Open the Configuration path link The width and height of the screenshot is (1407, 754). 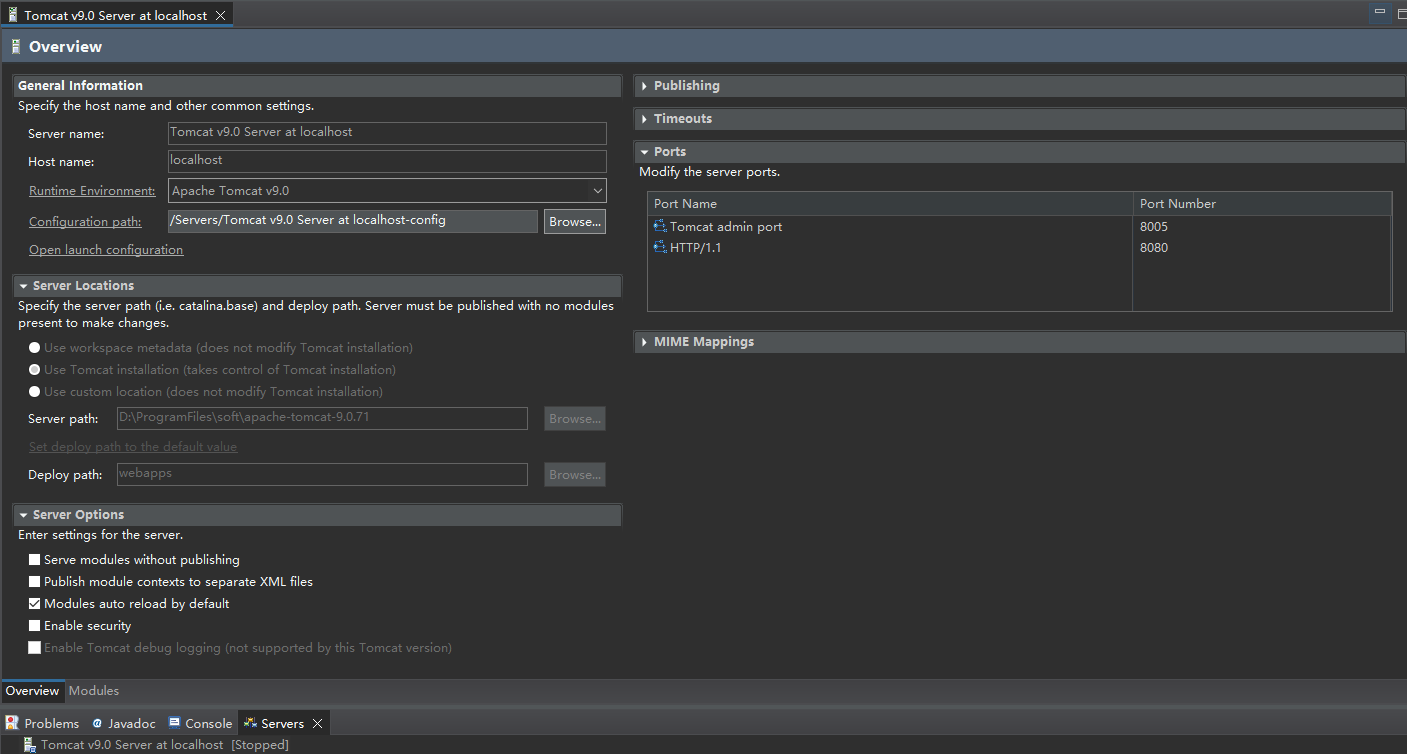(x=85, y=222)
